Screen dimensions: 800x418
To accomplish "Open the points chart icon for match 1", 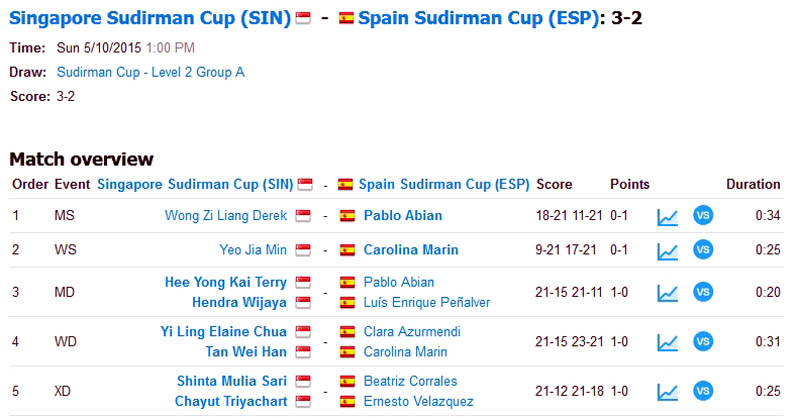I will (x=667, y=217).
